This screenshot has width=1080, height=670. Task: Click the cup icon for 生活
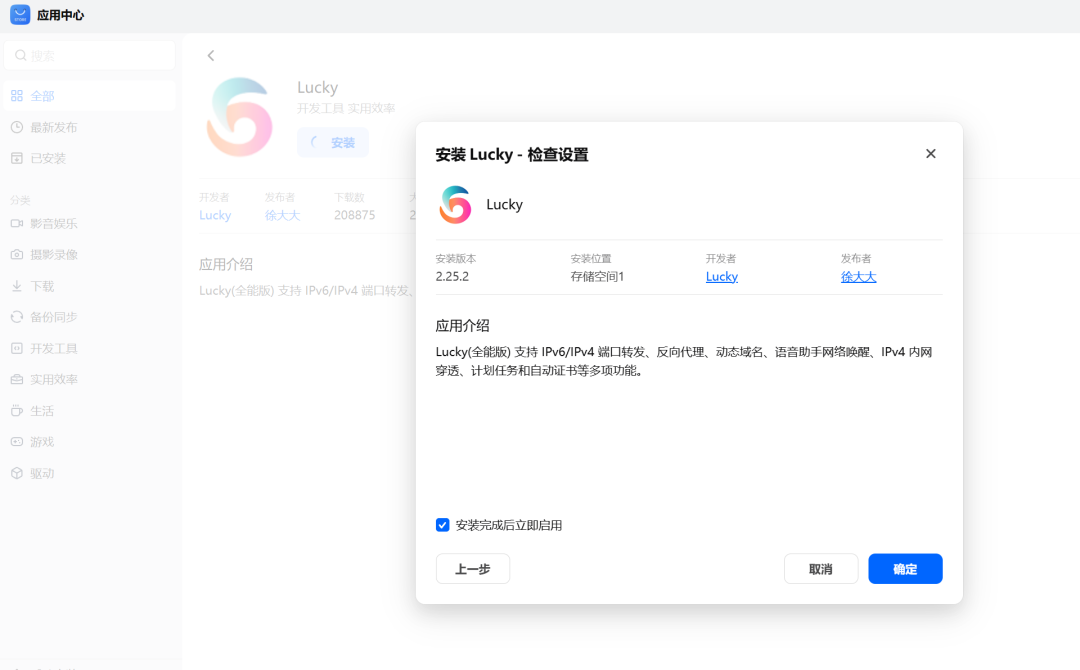pos(17,410)
